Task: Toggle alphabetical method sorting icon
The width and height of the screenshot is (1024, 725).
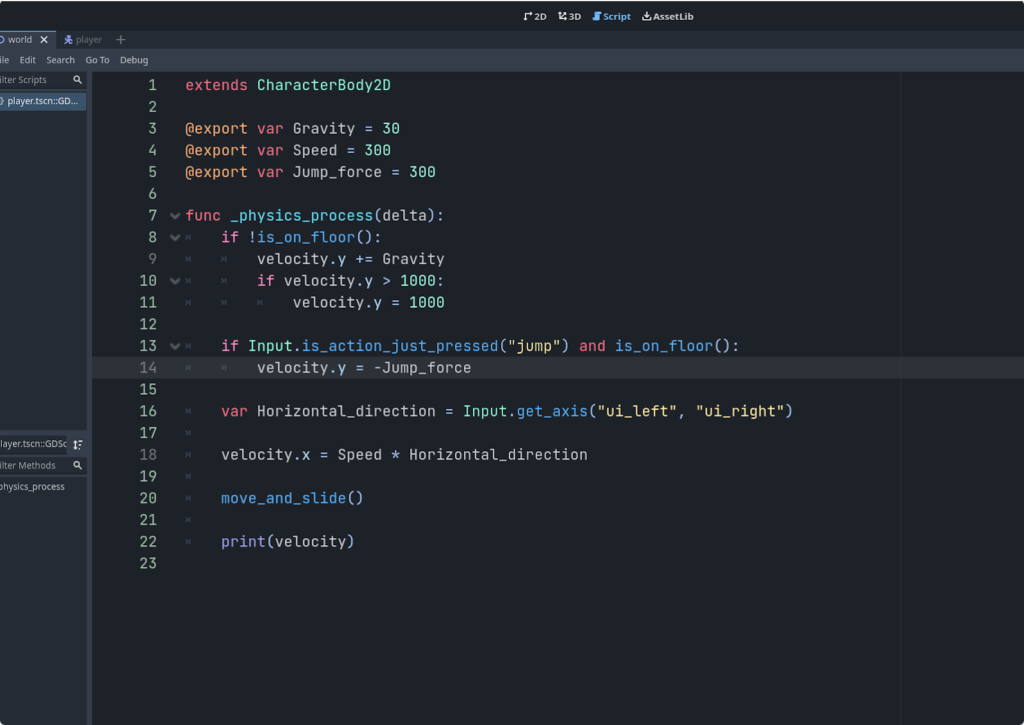Action: (77, 443)
